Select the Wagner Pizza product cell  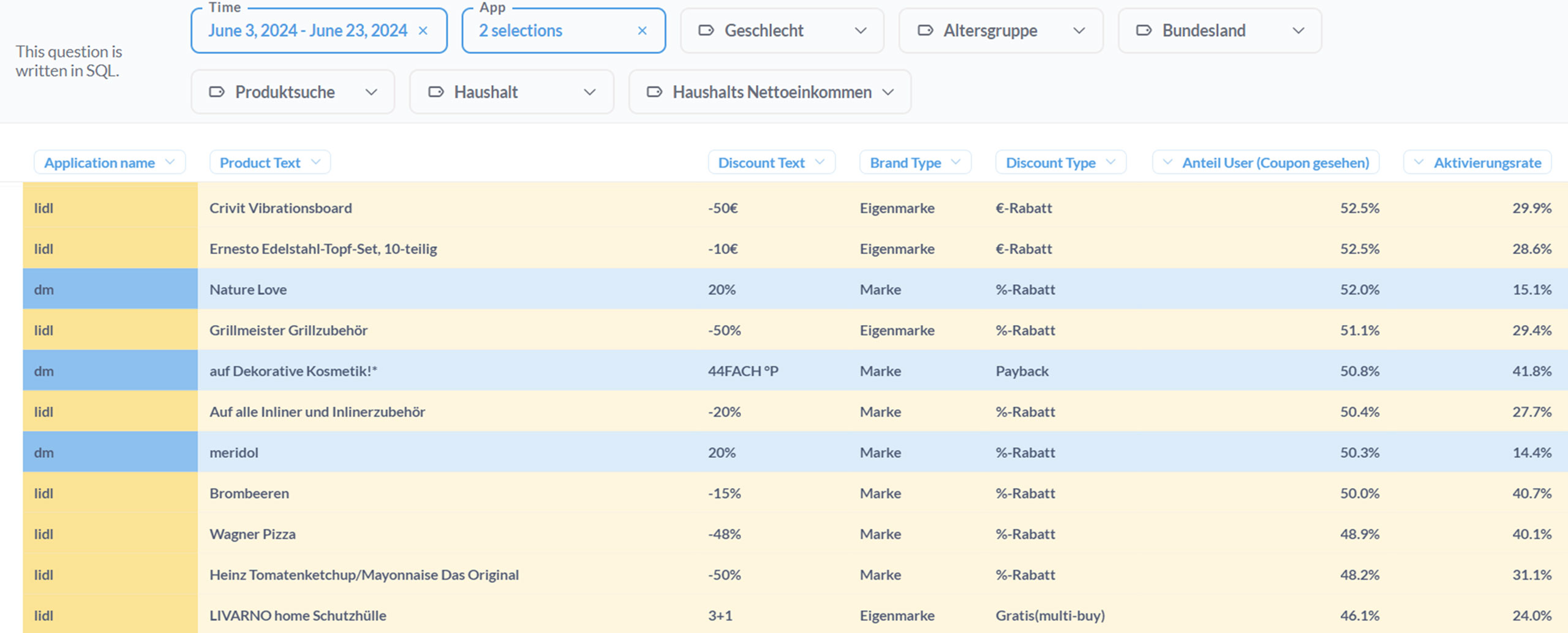(252, 534)
